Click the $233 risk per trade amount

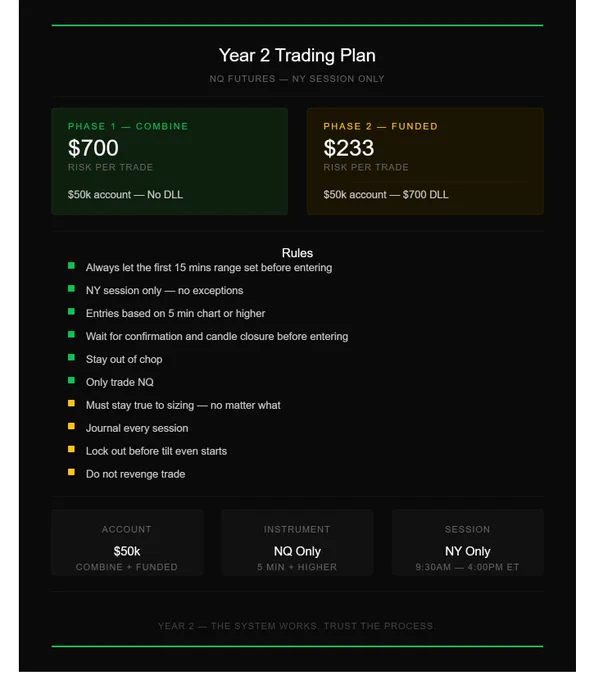click(x=349, y=148)
